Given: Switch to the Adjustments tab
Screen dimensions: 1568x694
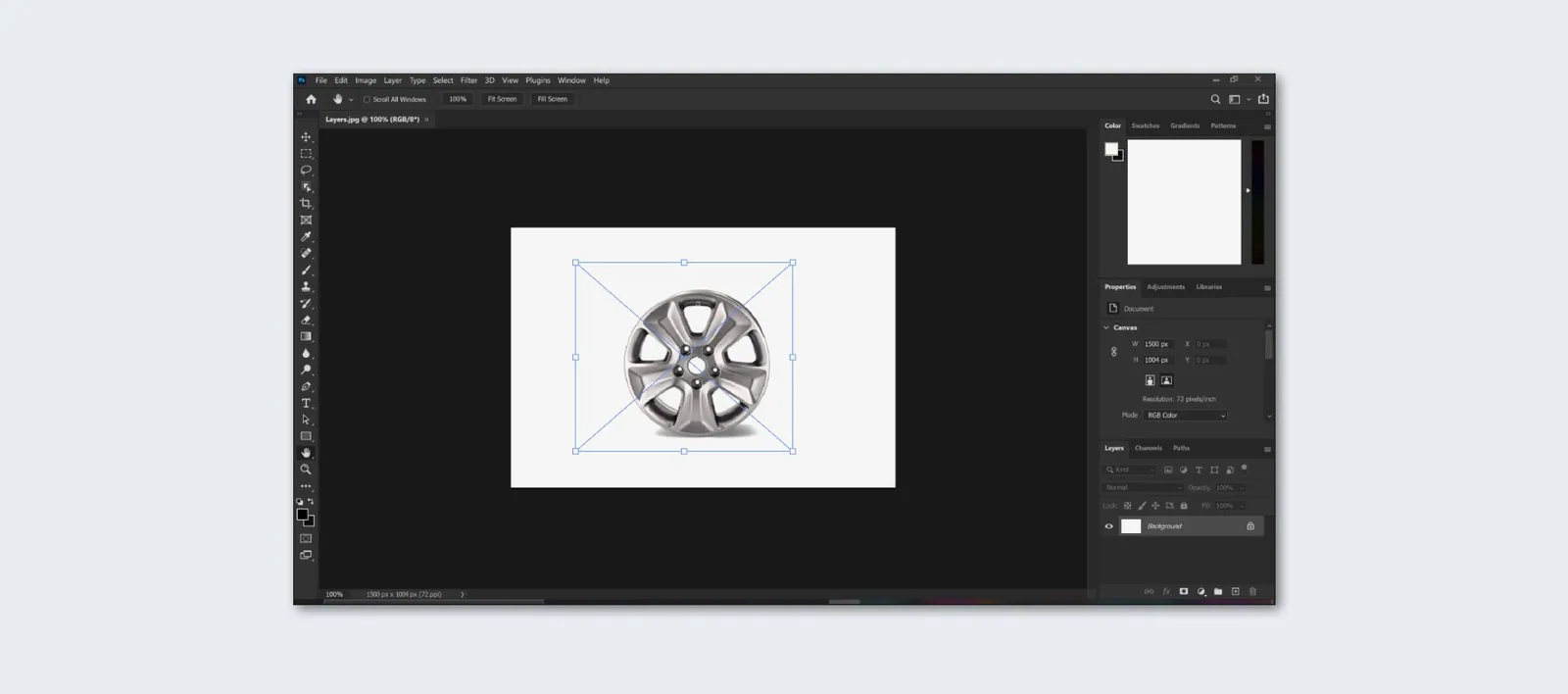Looking at the screenshot, I should click(1165, 287).
